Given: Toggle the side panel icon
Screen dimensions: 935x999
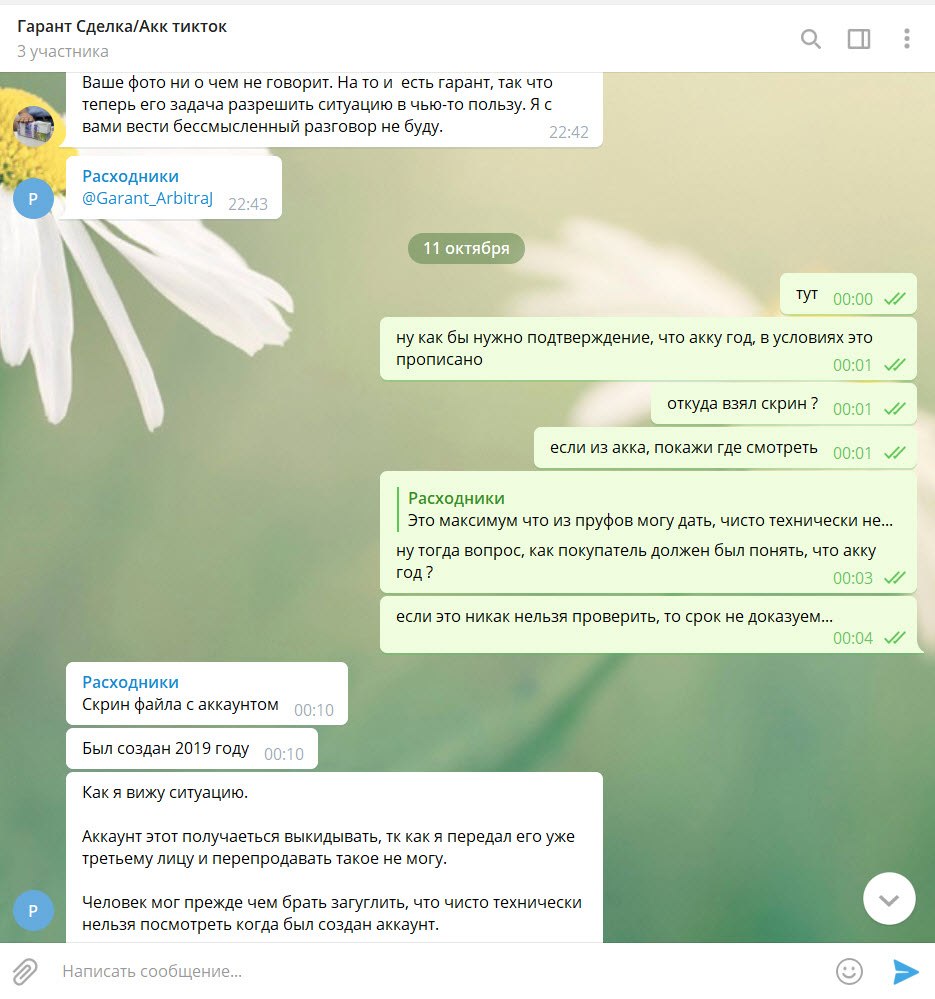Looking at the screenshot, I should tap(859, 39).
